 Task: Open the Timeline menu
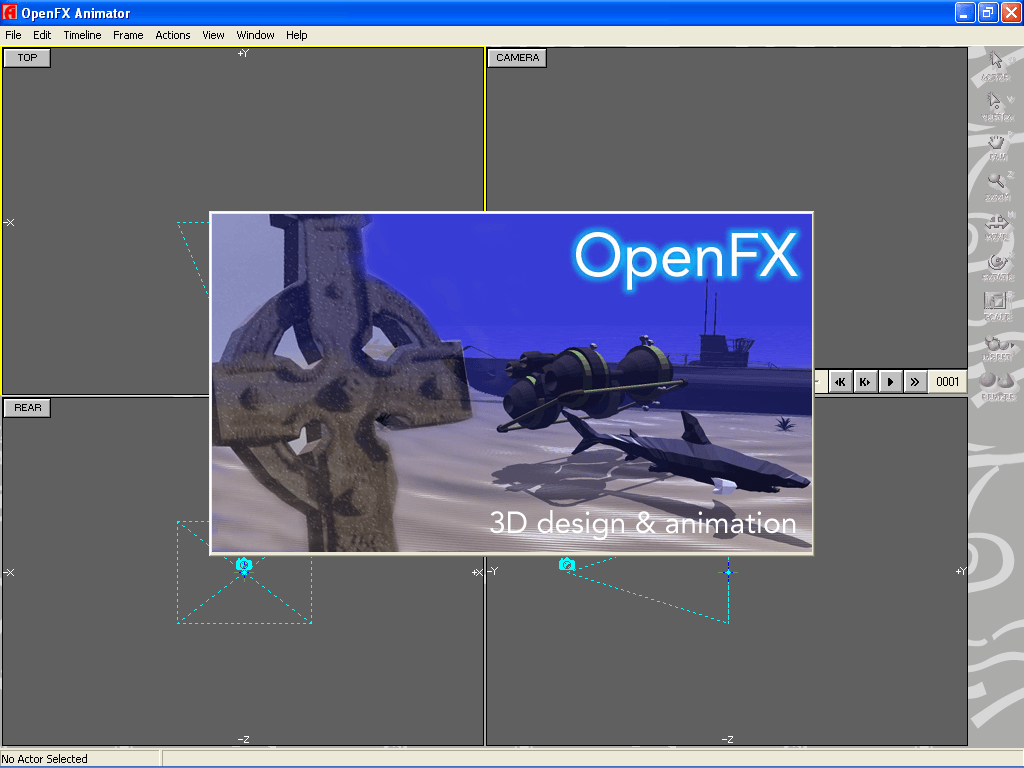(82, 35)
